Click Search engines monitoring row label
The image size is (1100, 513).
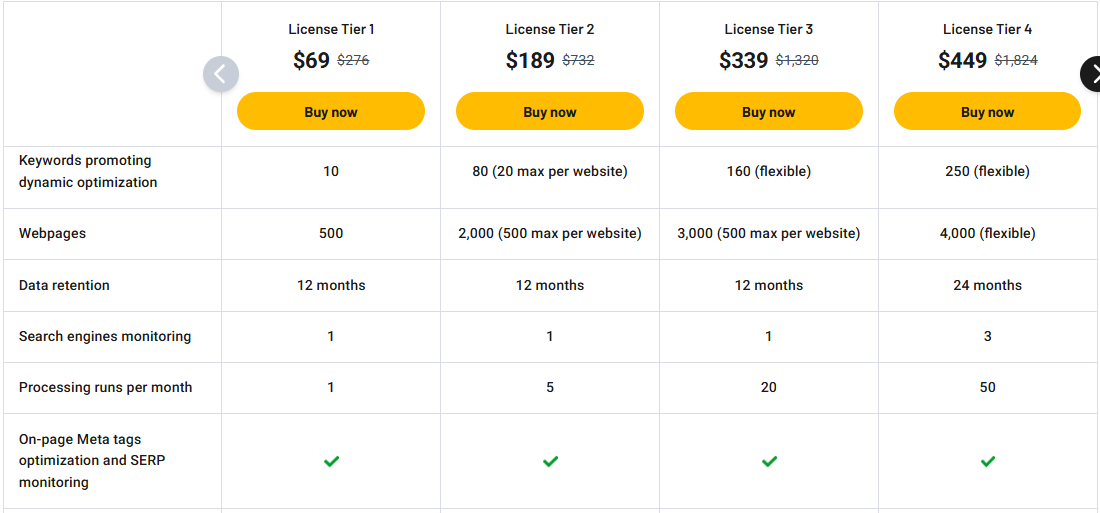pos(105,336)
